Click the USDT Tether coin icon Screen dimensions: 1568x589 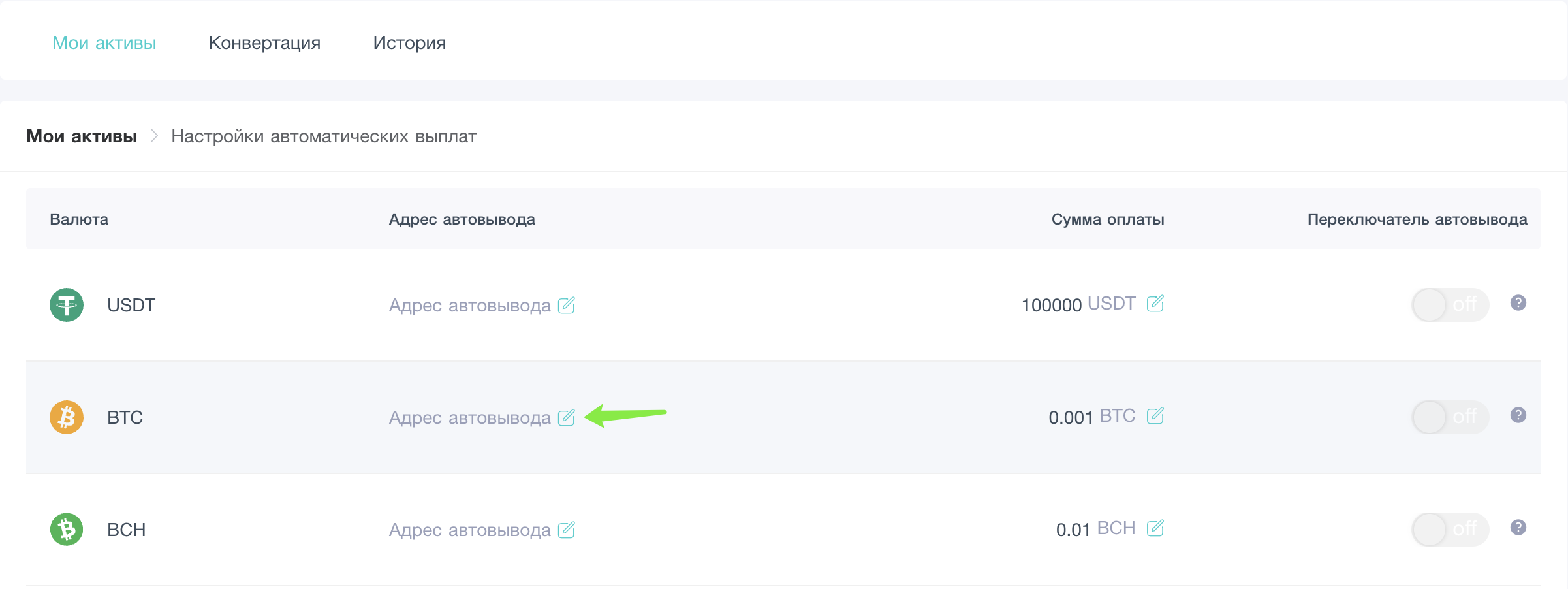pyautogui.click(x=67, y=305)
